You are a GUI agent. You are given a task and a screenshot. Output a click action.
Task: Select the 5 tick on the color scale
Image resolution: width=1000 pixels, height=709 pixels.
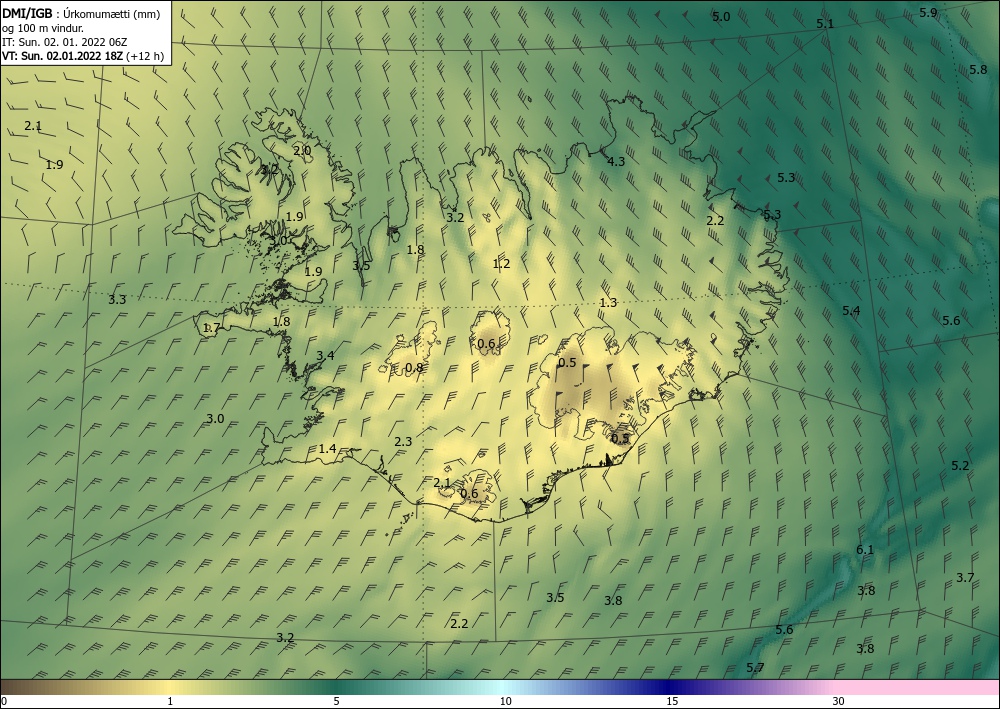(x=336, y=702)
